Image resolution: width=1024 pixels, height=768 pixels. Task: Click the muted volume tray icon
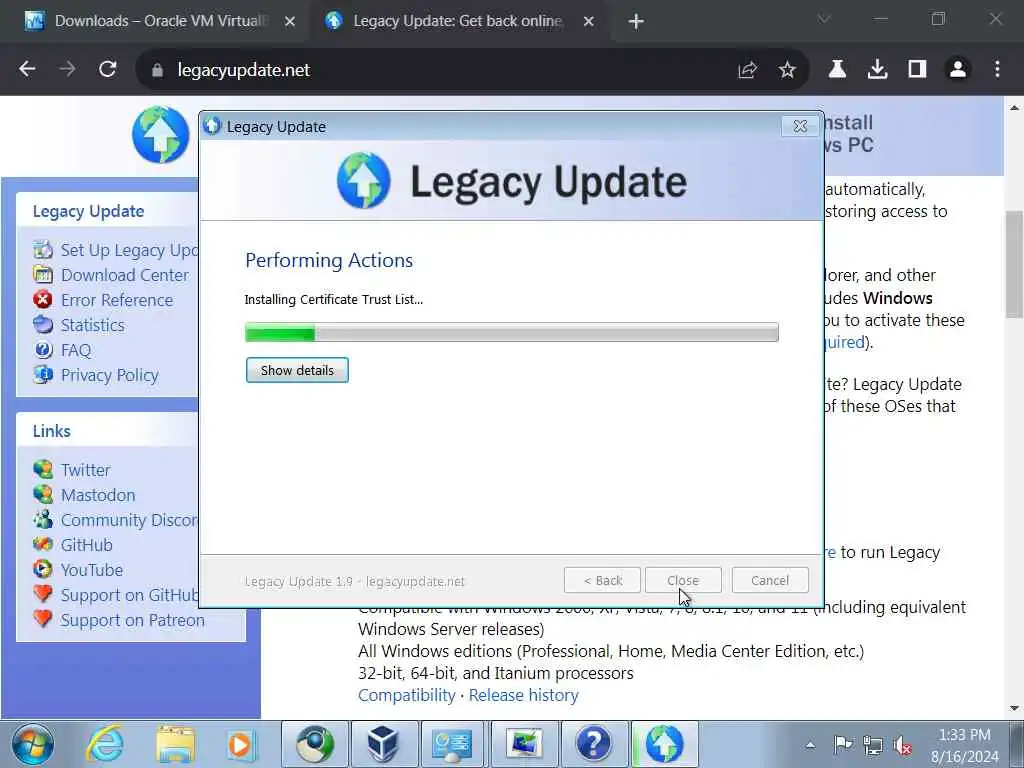(903, 745)
